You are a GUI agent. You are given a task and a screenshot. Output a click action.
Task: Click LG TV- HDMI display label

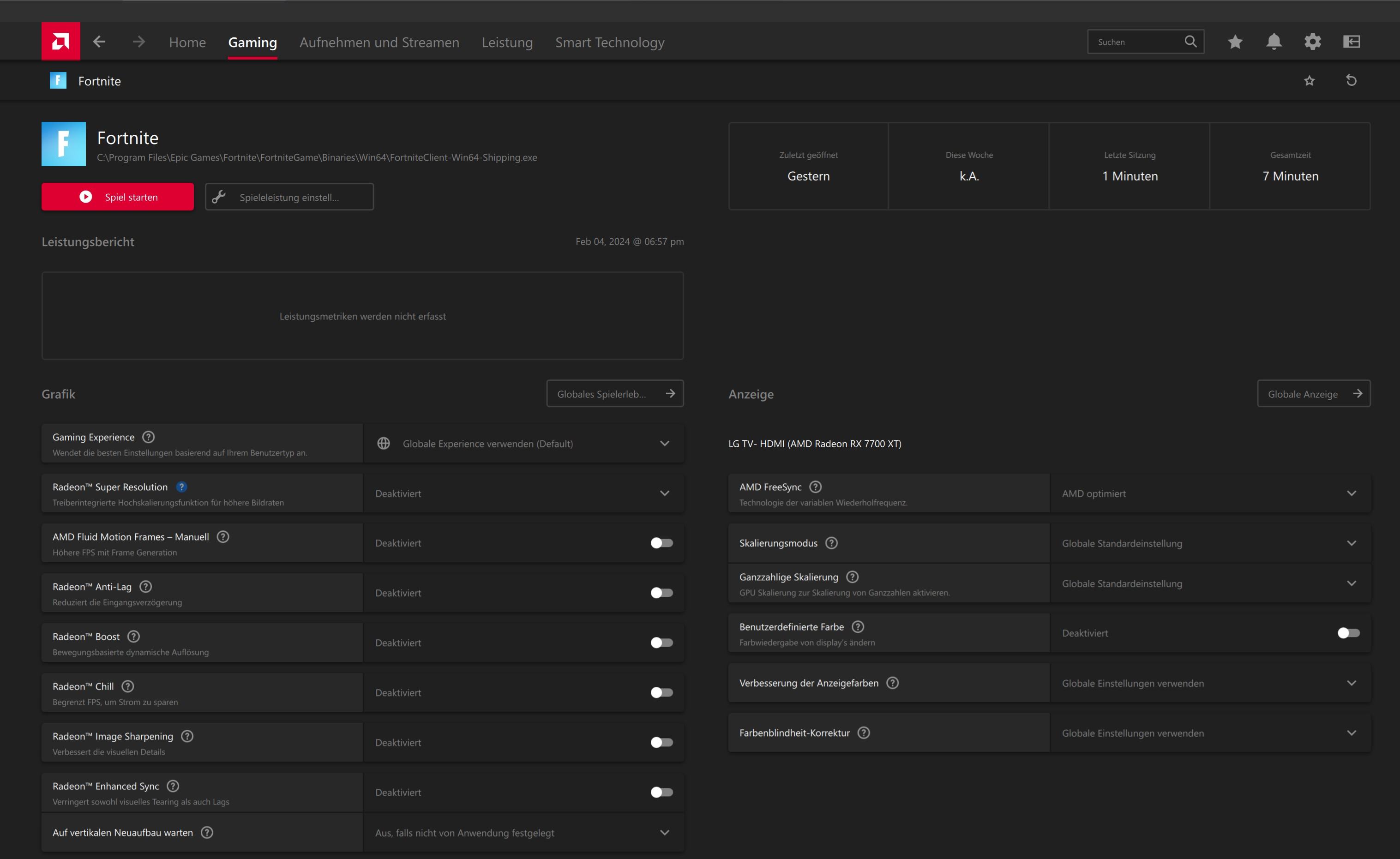pyautogui.click(x=815, y=444)
